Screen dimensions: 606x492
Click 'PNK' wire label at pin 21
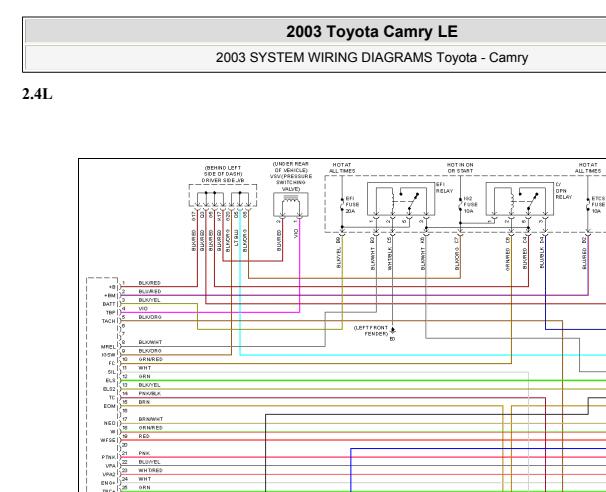(x=144, y=453)
